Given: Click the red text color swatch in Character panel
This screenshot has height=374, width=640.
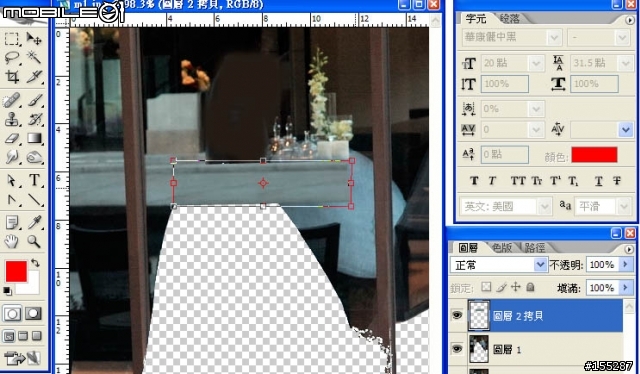Looking at the screenshot, I should [594, 155].
